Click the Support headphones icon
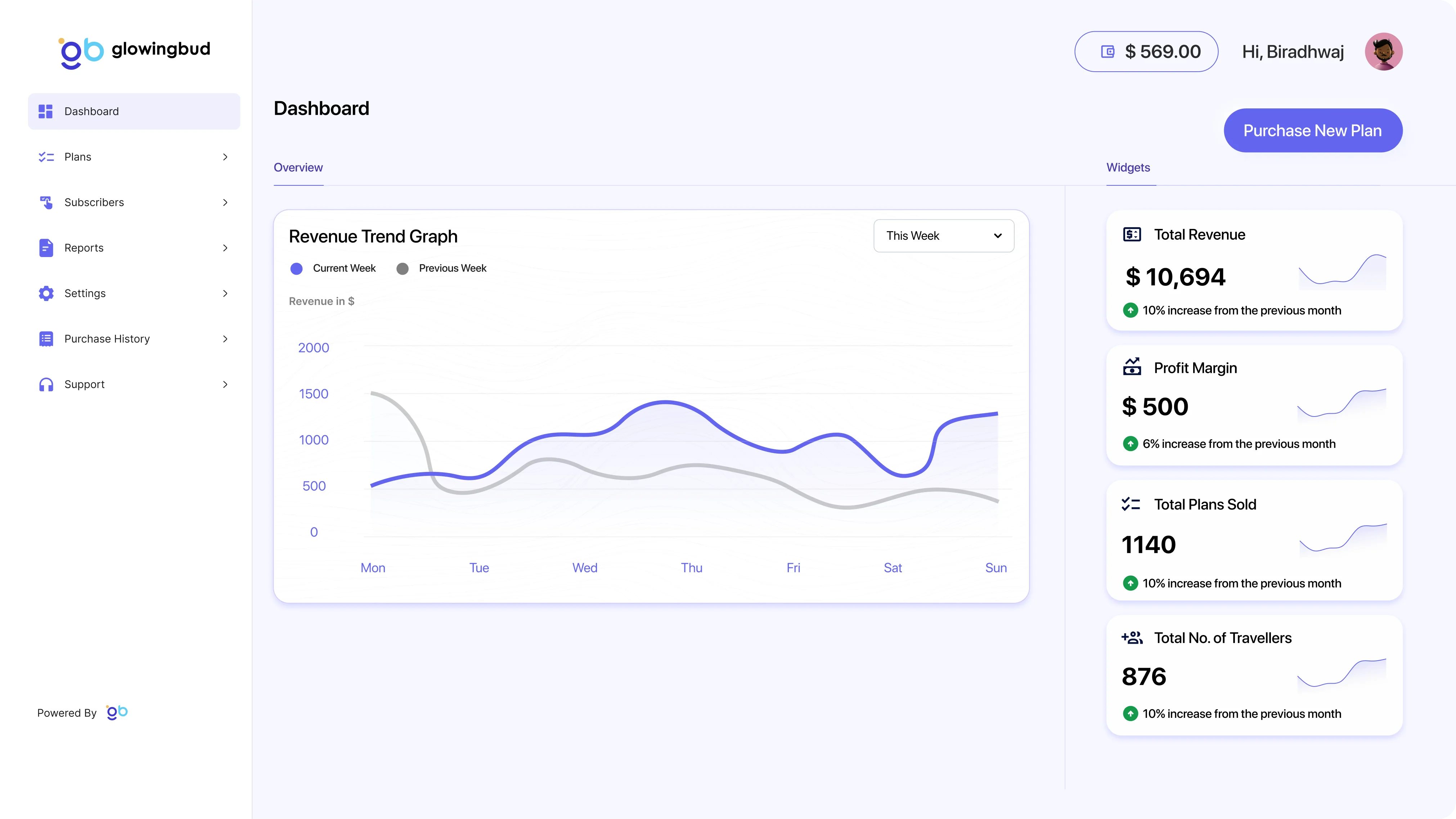The width and height of the screenshot is (1456, 819). [x=46, y=384]
